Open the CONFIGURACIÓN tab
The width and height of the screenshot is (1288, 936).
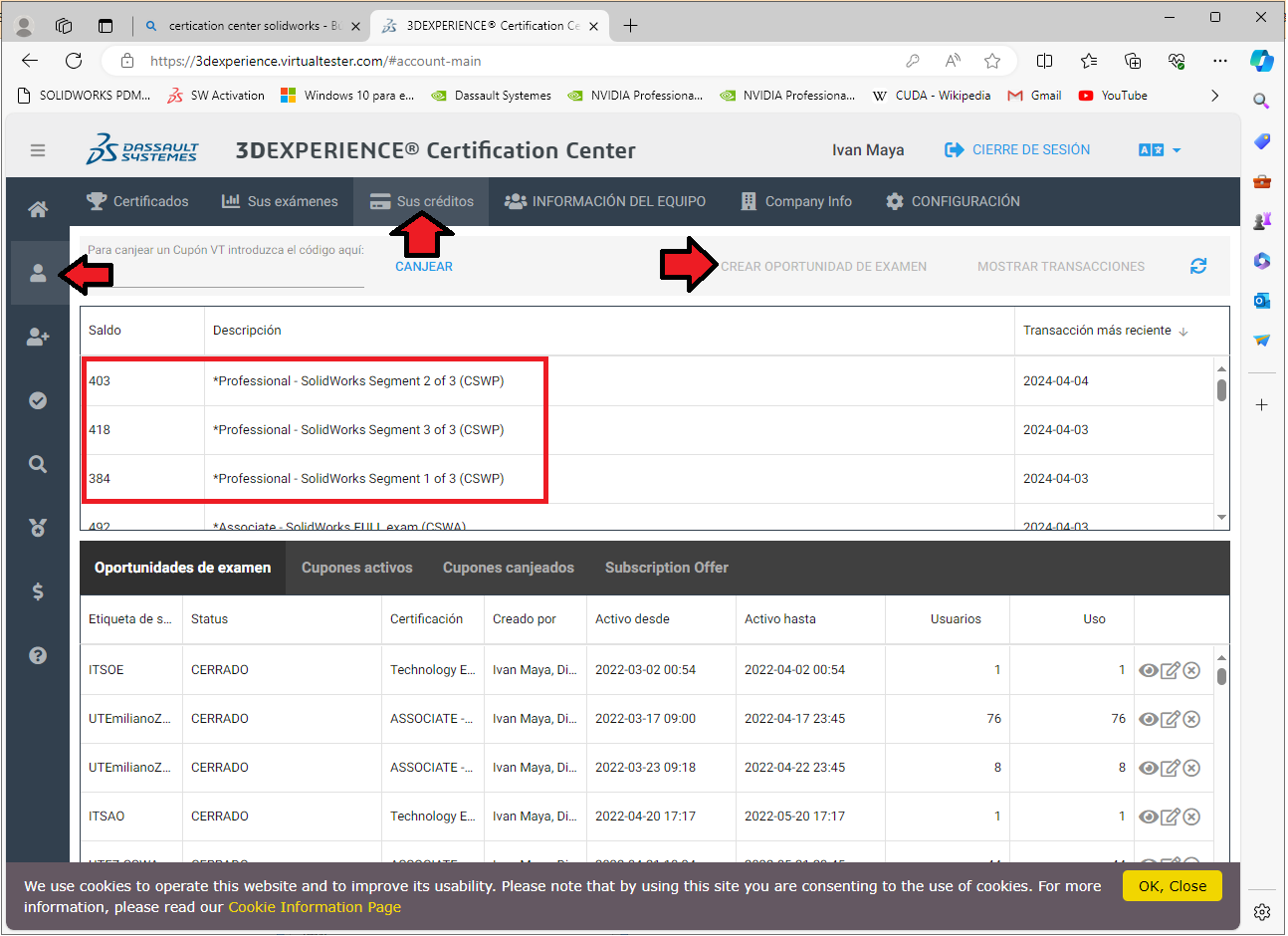(953, 201)
